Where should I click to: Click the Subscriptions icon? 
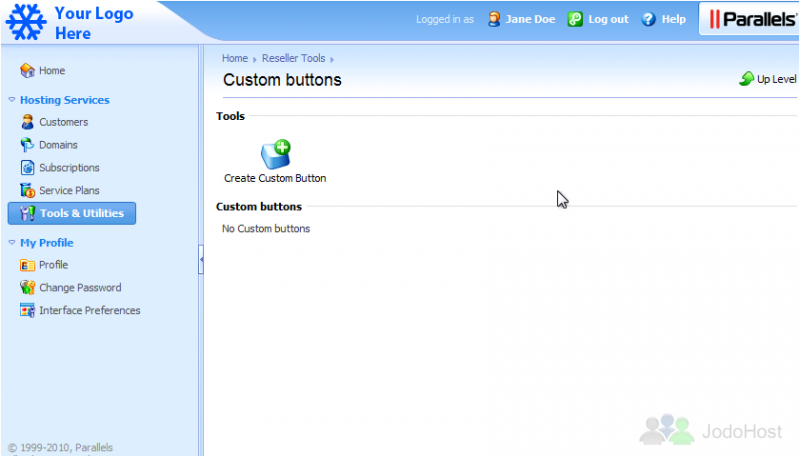coord(27,167)
